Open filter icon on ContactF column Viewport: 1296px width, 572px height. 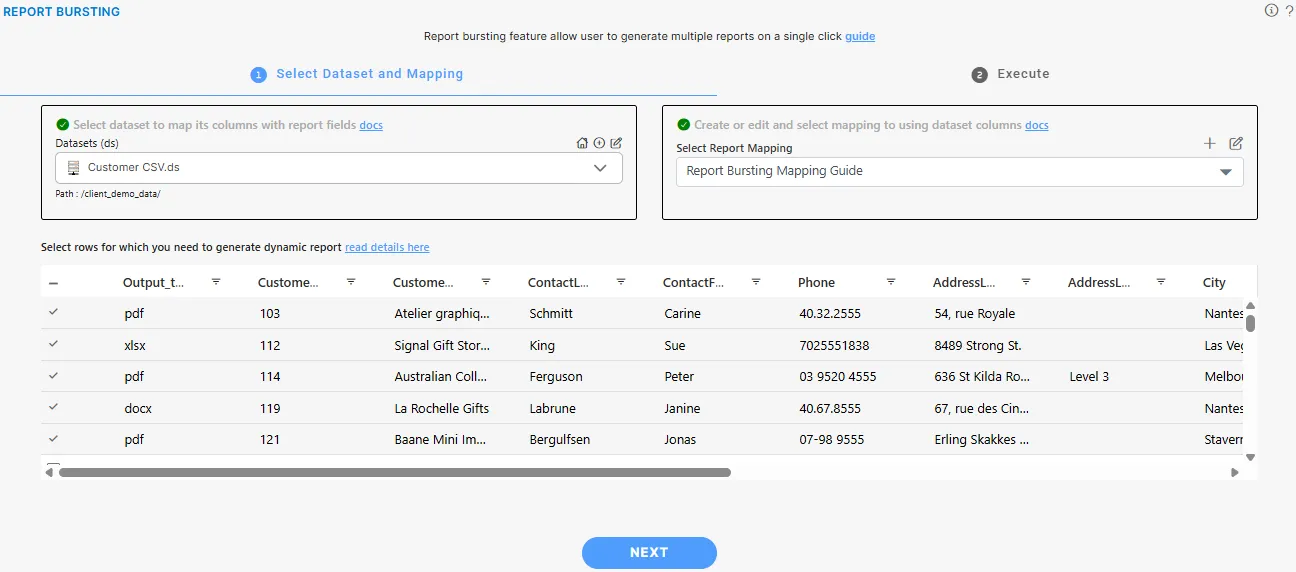[756, 282]
